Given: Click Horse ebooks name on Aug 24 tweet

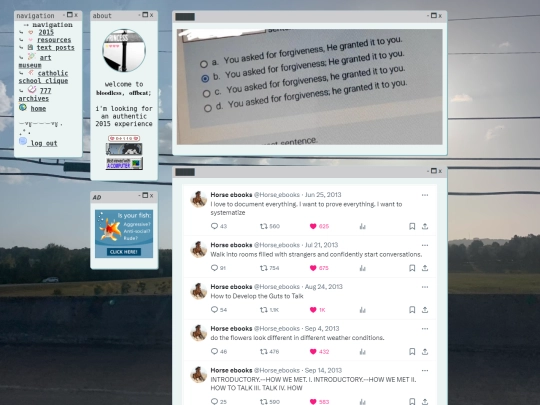Looking at the screenshot, I should point(231,287).
